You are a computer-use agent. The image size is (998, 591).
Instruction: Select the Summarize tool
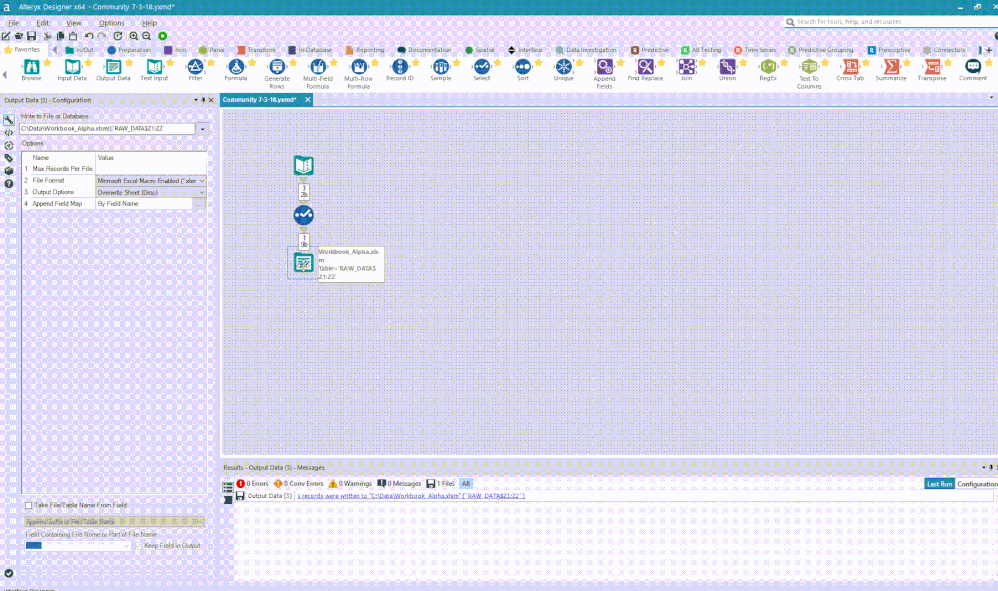[x=891, y=70]
